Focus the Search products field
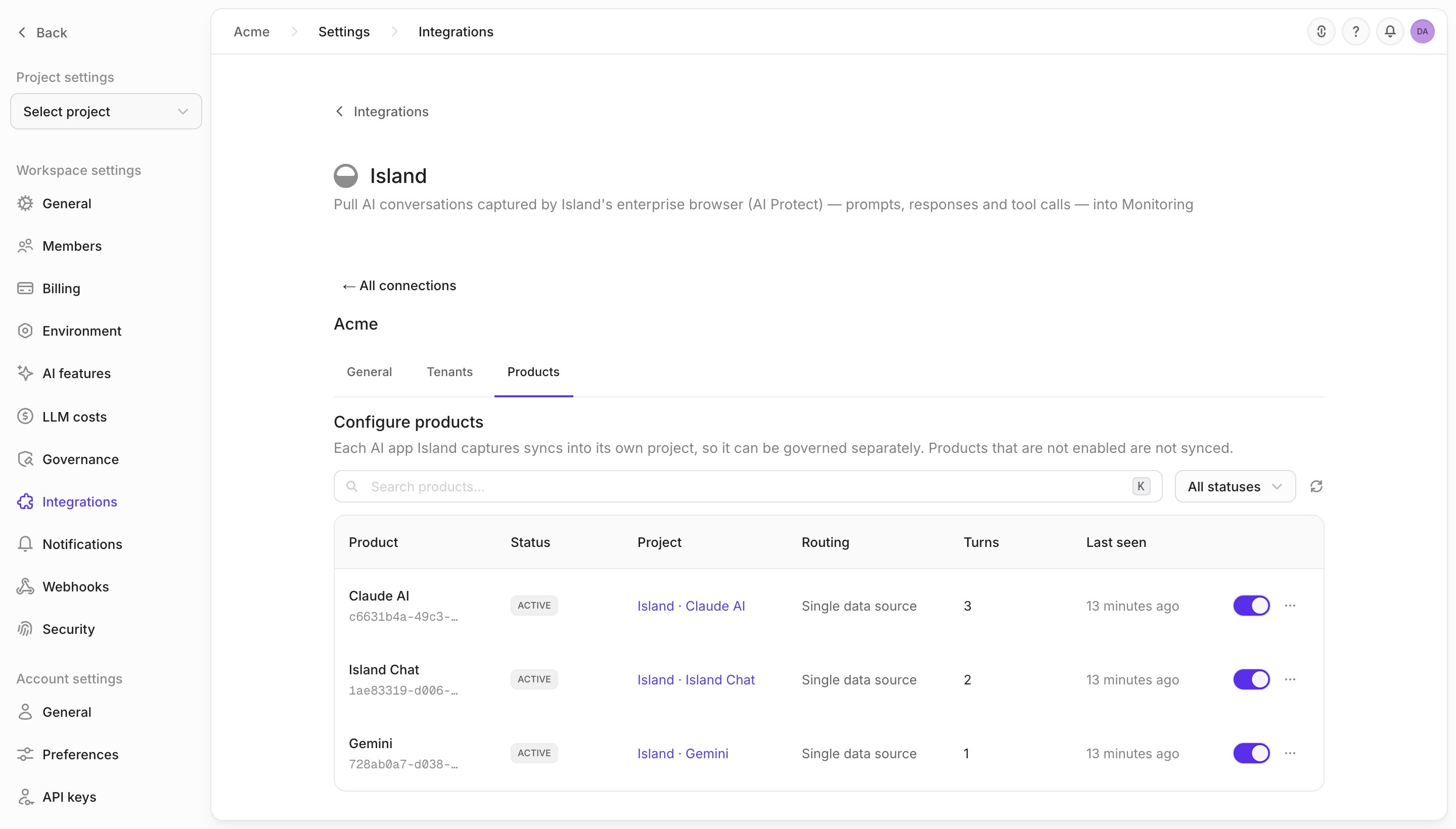1456x829 pixels. click(x=748, y=486)
